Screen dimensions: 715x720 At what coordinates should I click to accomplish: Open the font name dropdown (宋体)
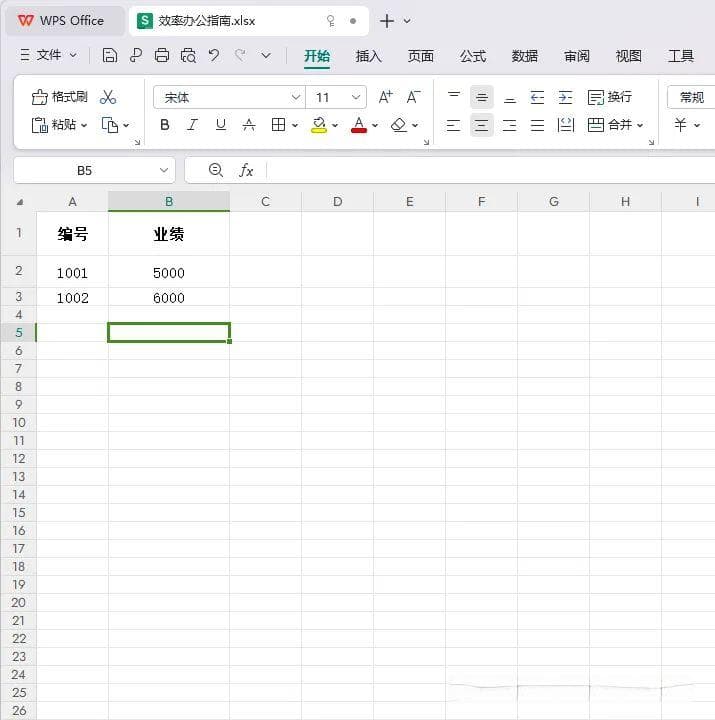(296, 97)
